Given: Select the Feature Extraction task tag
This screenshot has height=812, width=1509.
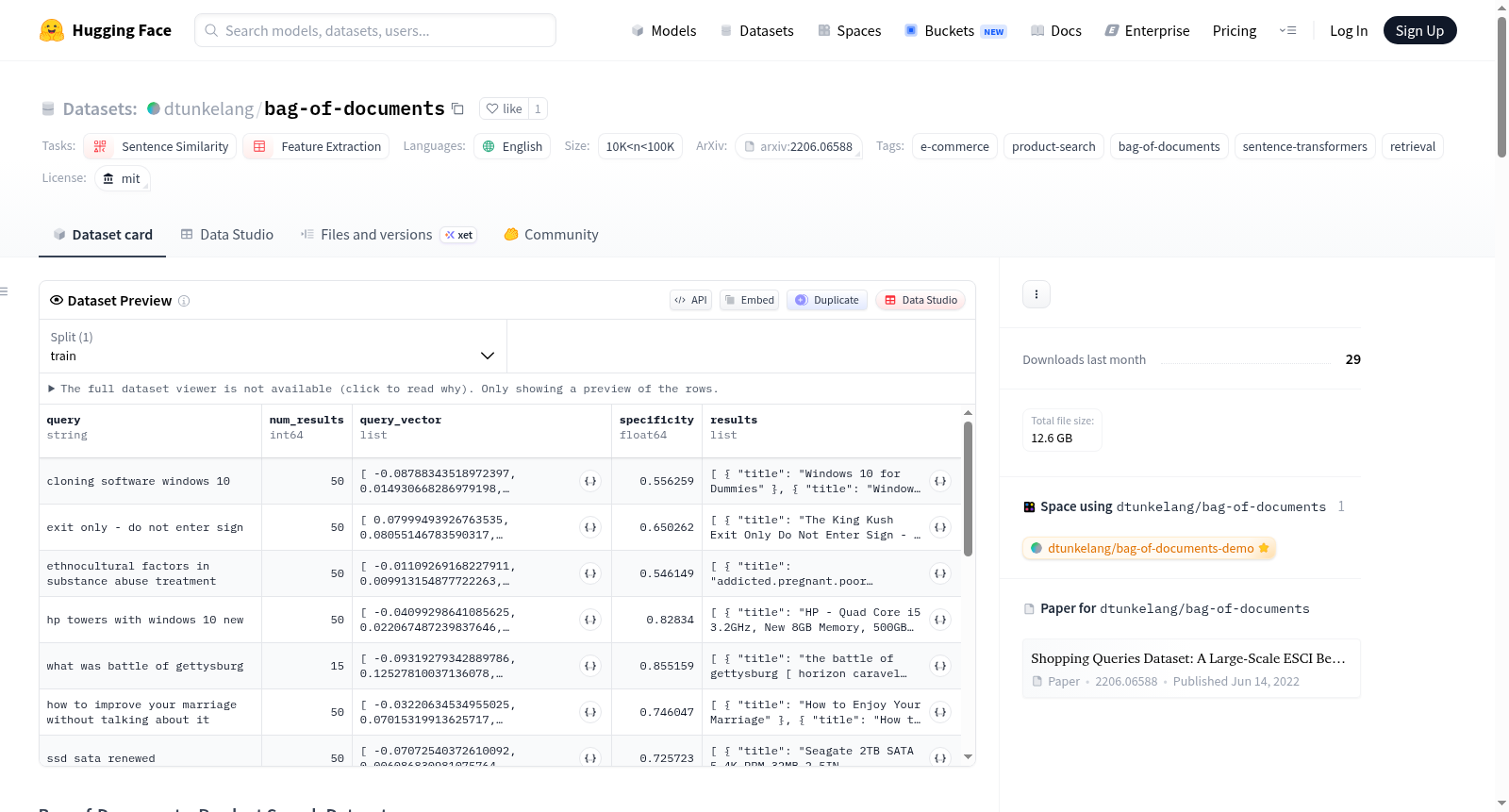Looking at the screenshot, I should click(316, 146).
